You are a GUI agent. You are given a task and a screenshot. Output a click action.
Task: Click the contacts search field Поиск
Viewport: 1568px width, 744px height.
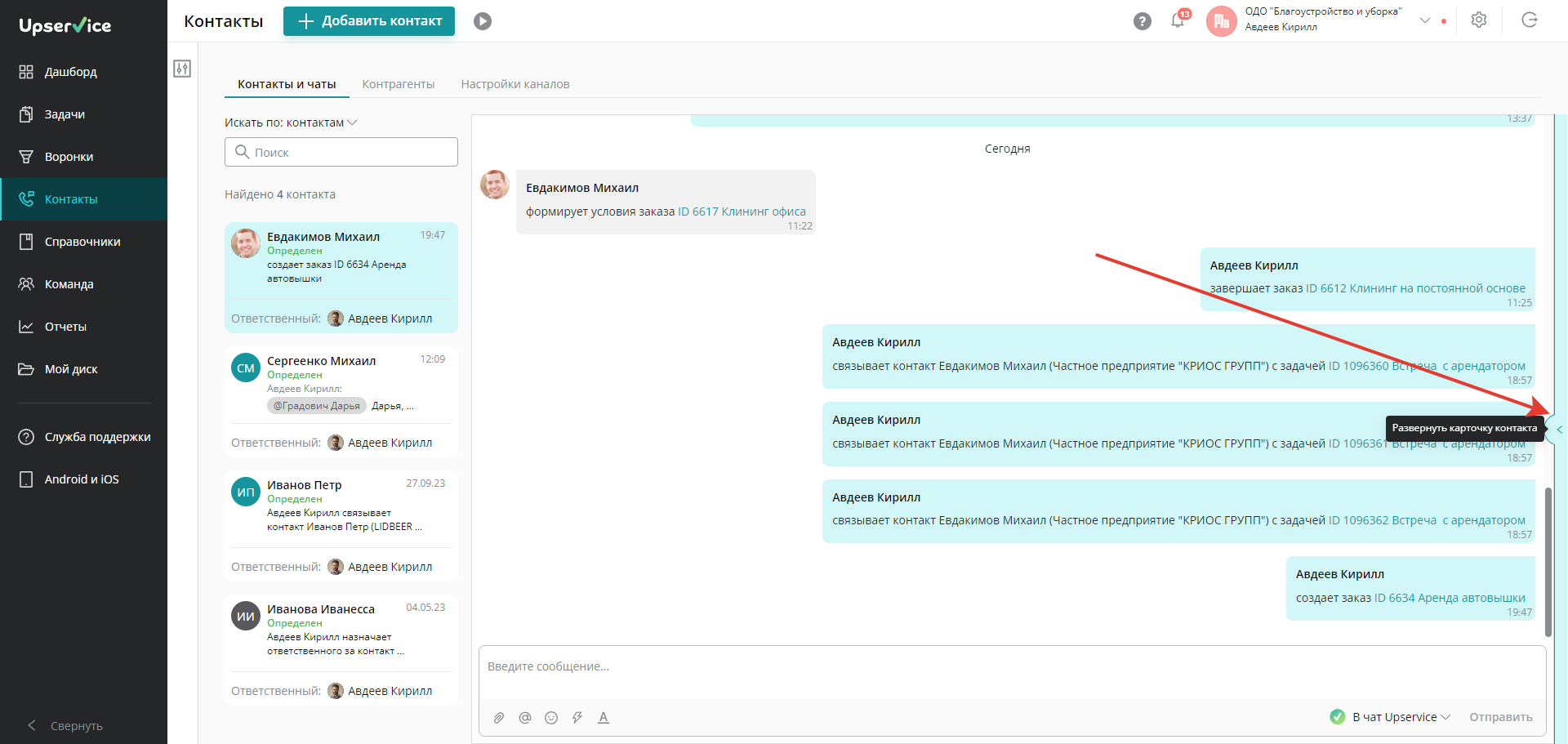click(x=341, y=152)
